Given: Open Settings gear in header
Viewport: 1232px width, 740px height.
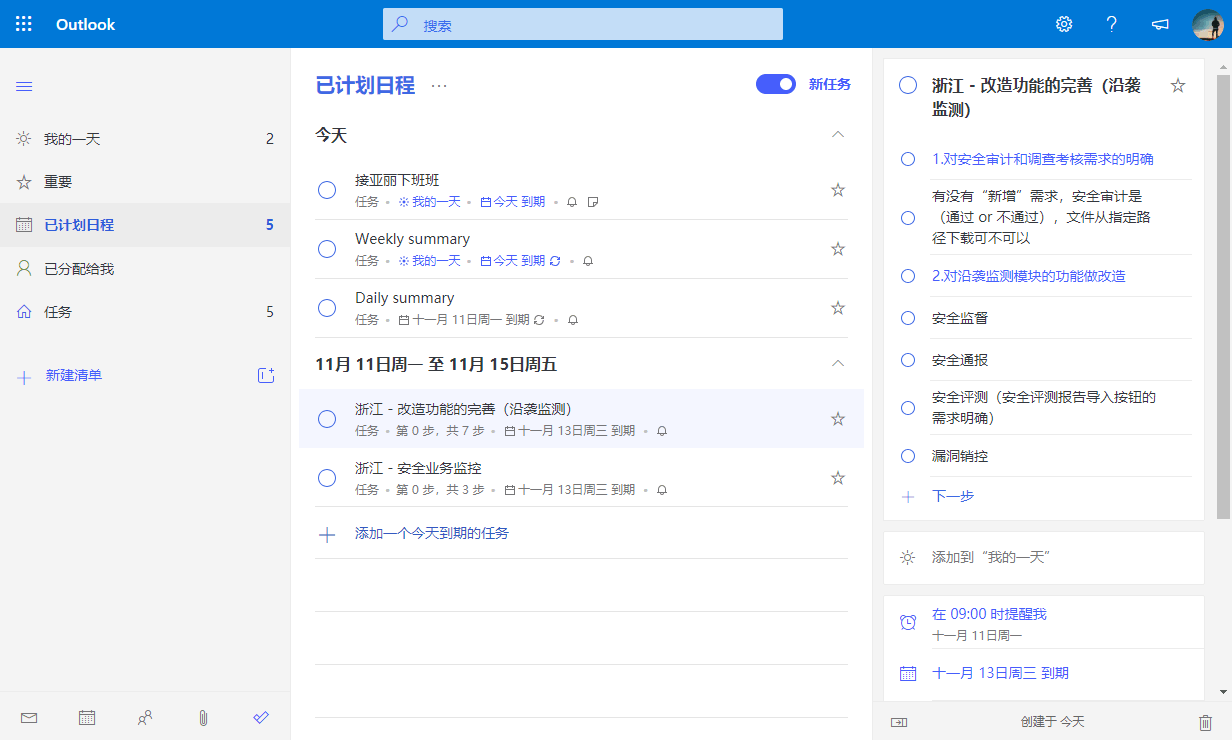Looking at the screenshot, I should point(1064,24).
